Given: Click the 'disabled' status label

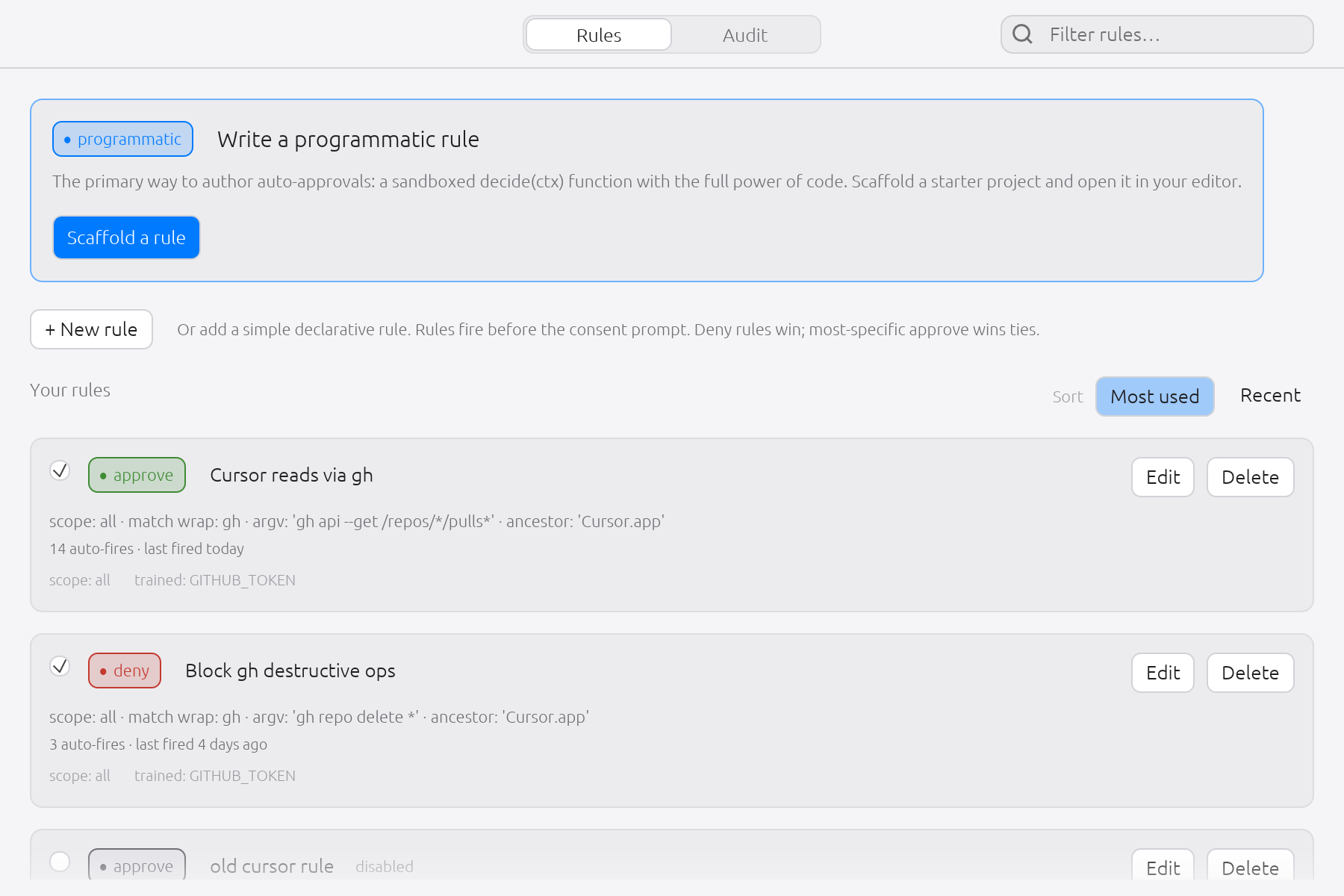Looking at the screenshot, I should click(x=385, y=867).
